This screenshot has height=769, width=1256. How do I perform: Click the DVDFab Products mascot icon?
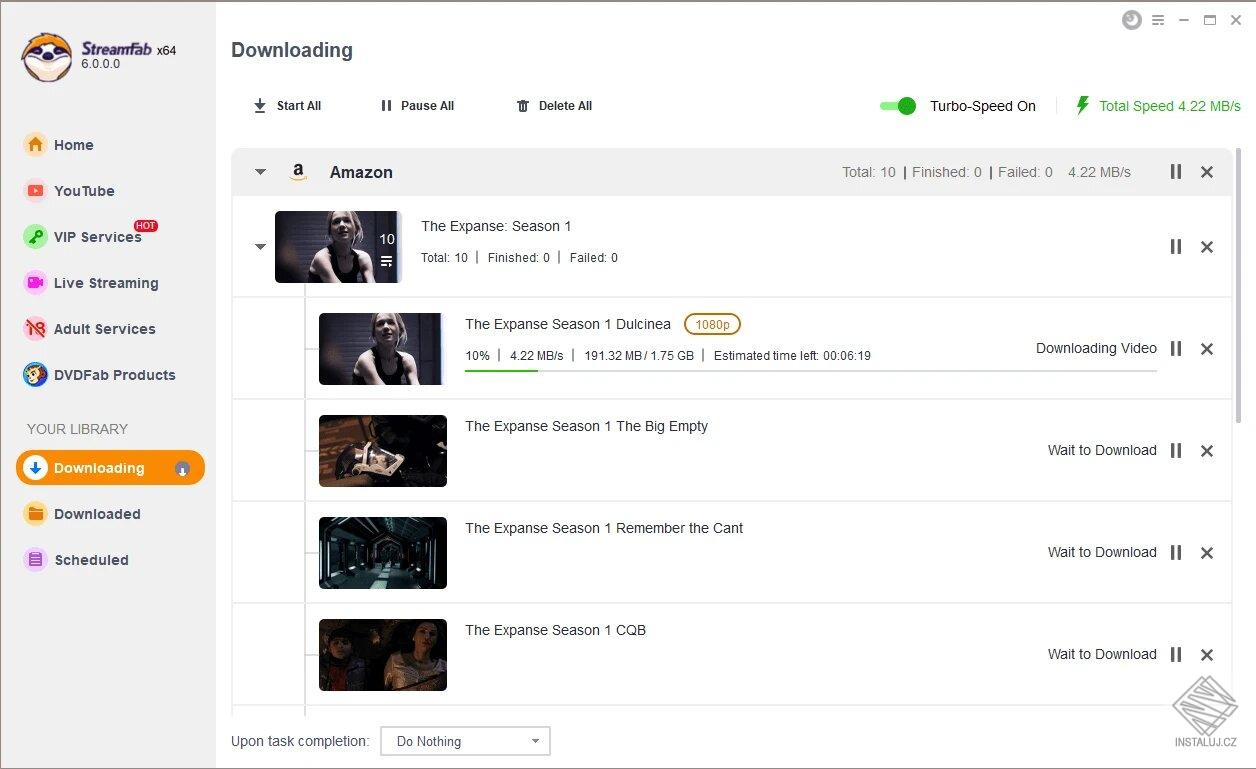tap(35, 375)
